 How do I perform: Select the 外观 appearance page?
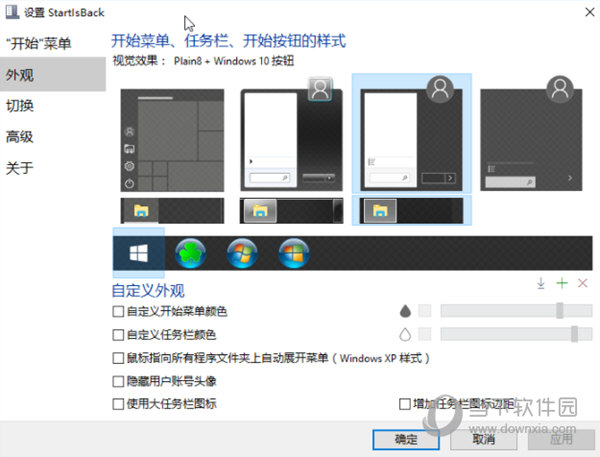[x=53, y=74]
